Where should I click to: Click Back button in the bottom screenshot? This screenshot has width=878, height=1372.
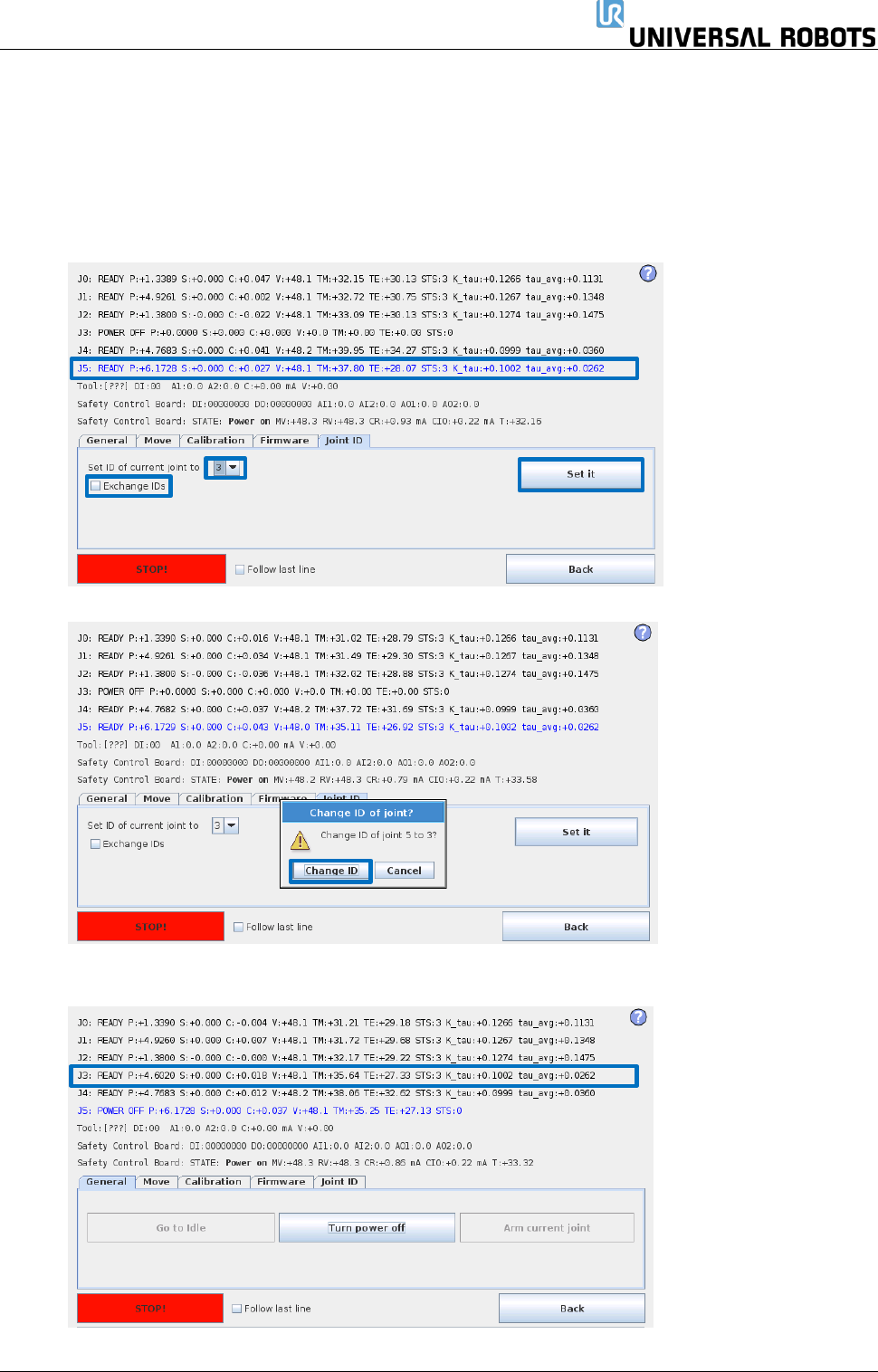point(572,1309)
